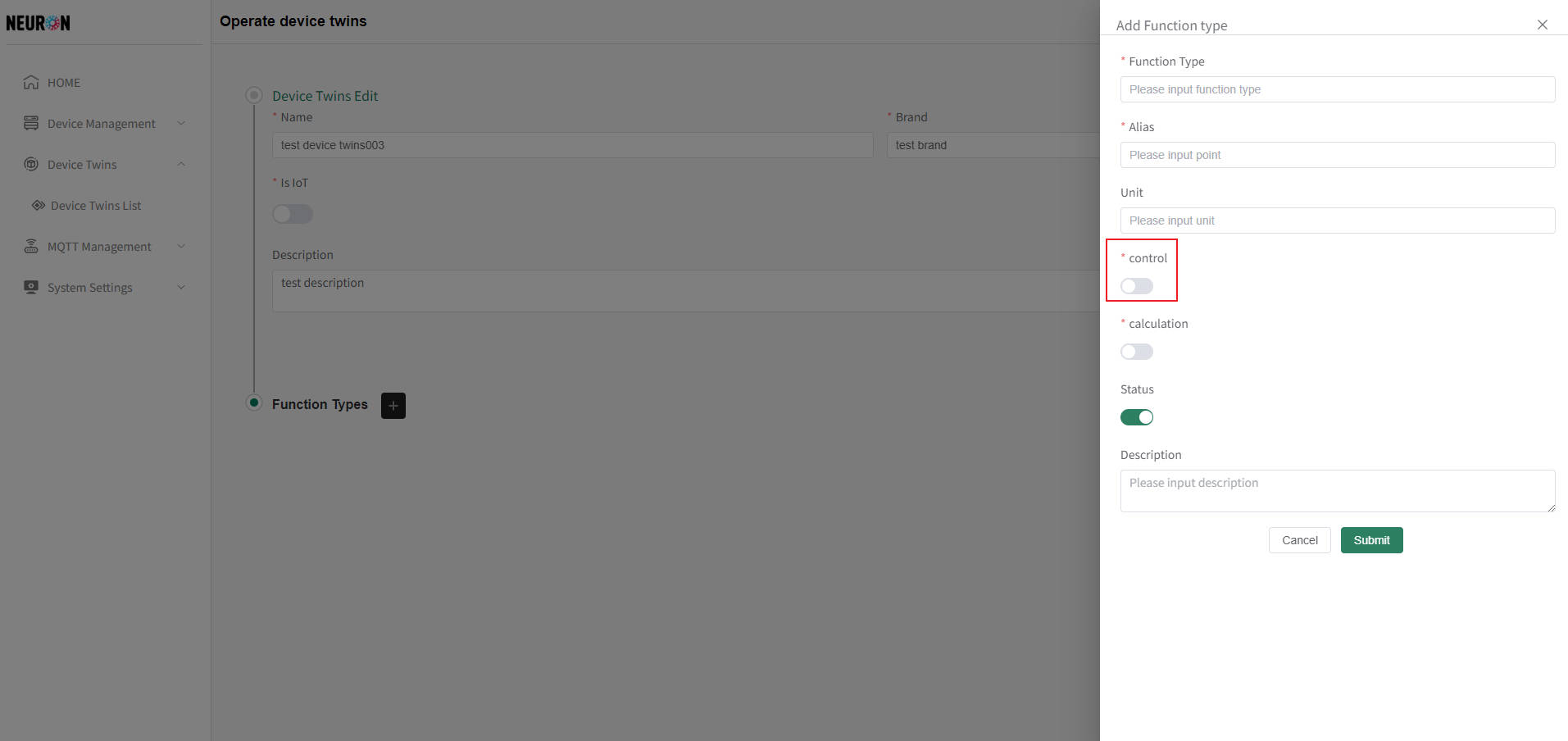Click the Device Twins Edit step circle
The width and height of the screenshot is (1568, 741).
pyautogui.click(x=254, y=95)
